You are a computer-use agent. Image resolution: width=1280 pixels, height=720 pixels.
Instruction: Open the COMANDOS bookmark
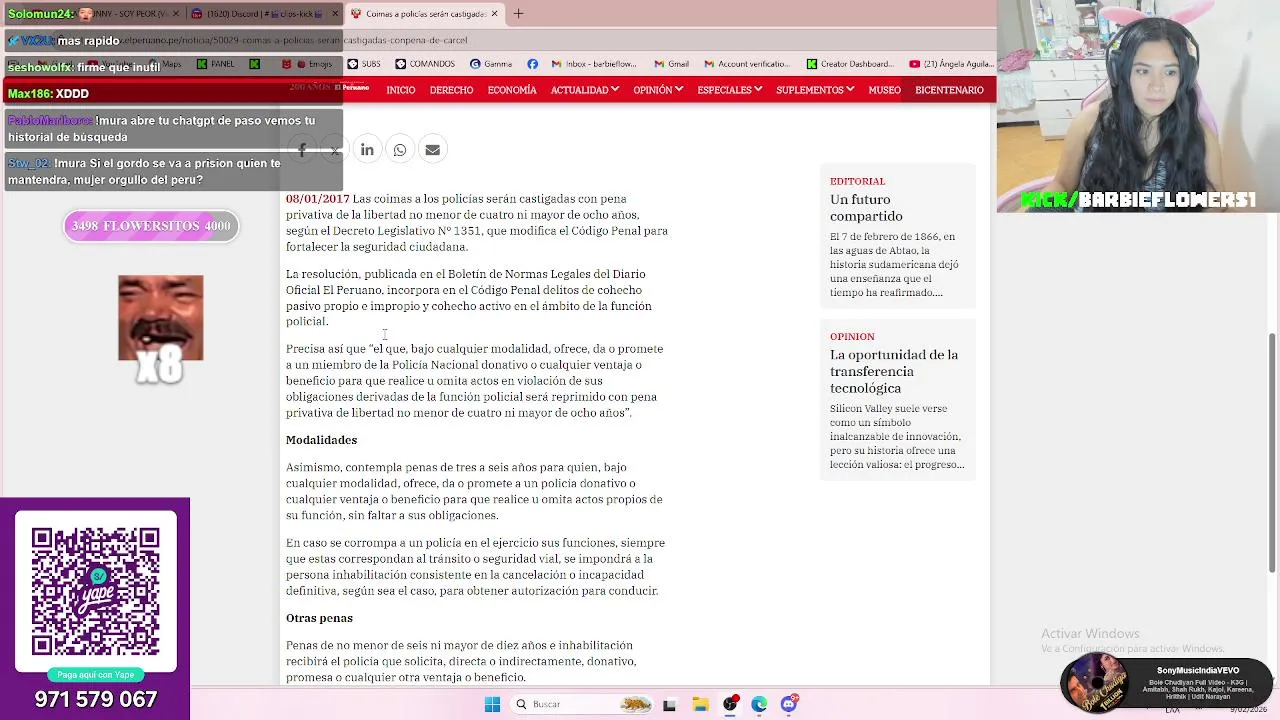tap(425, 64)
